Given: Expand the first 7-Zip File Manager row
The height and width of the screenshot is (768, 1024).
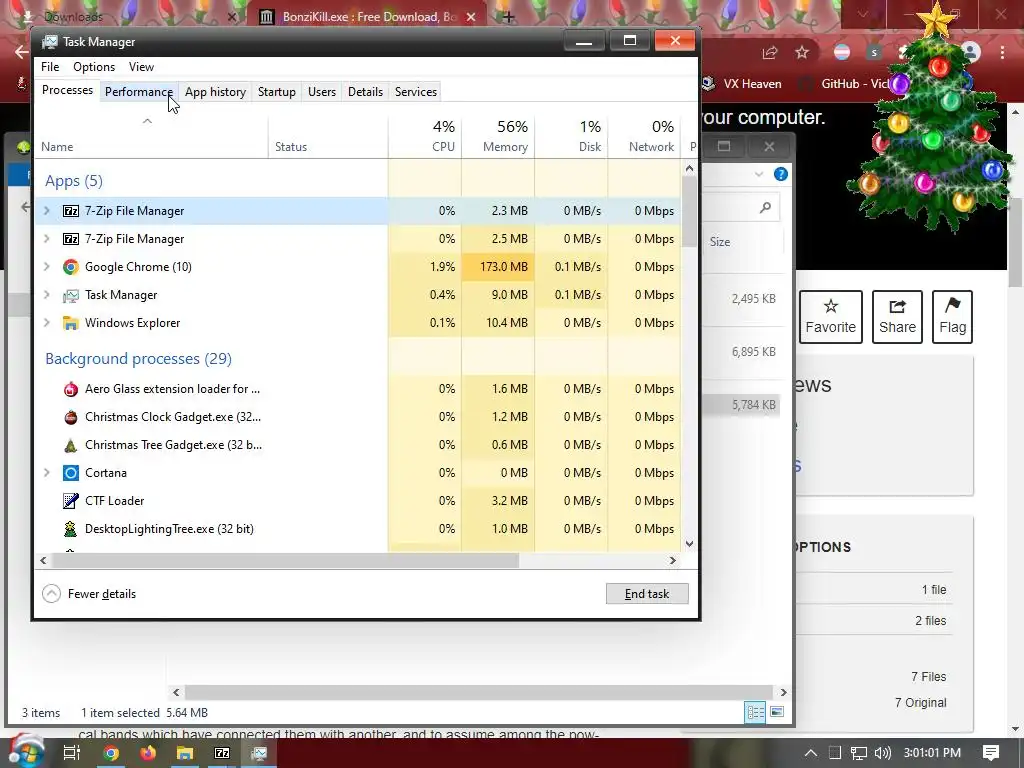Looking at the screenshot, I should point(46,211).
